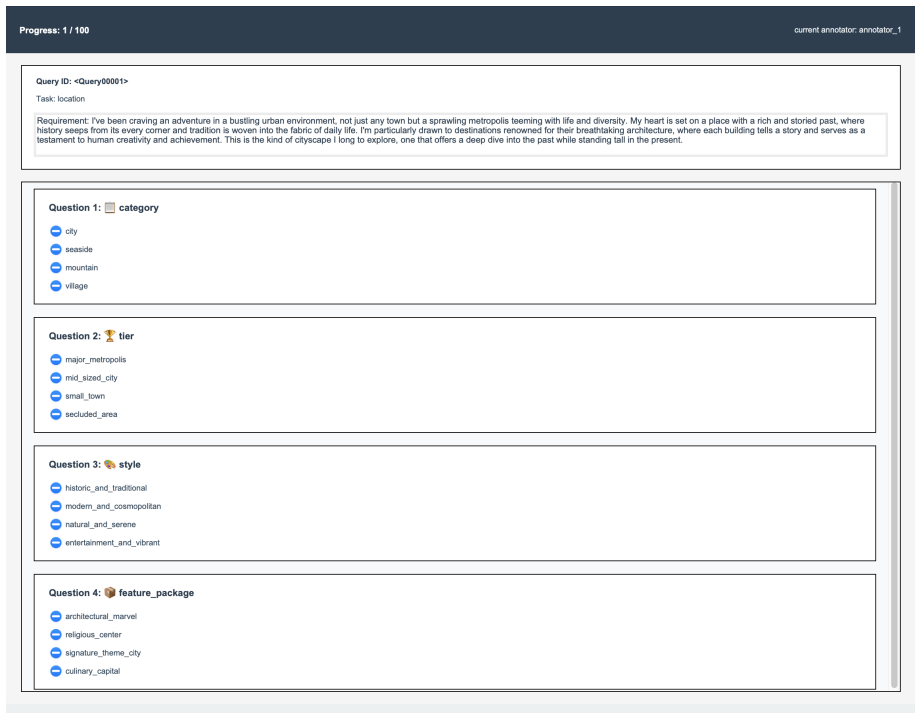Screen dimensions: 921x719
Task: Select the city radio option
Action: pyautogui.click(x=56, y=231)
